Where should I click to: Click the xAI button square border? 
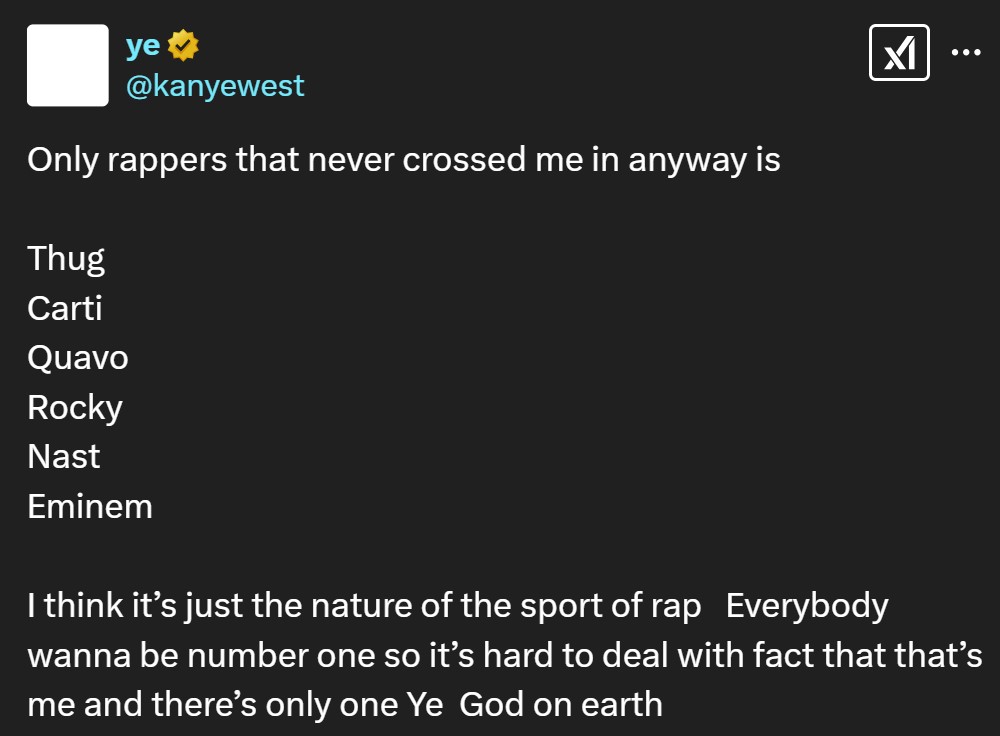coord(898,51)
